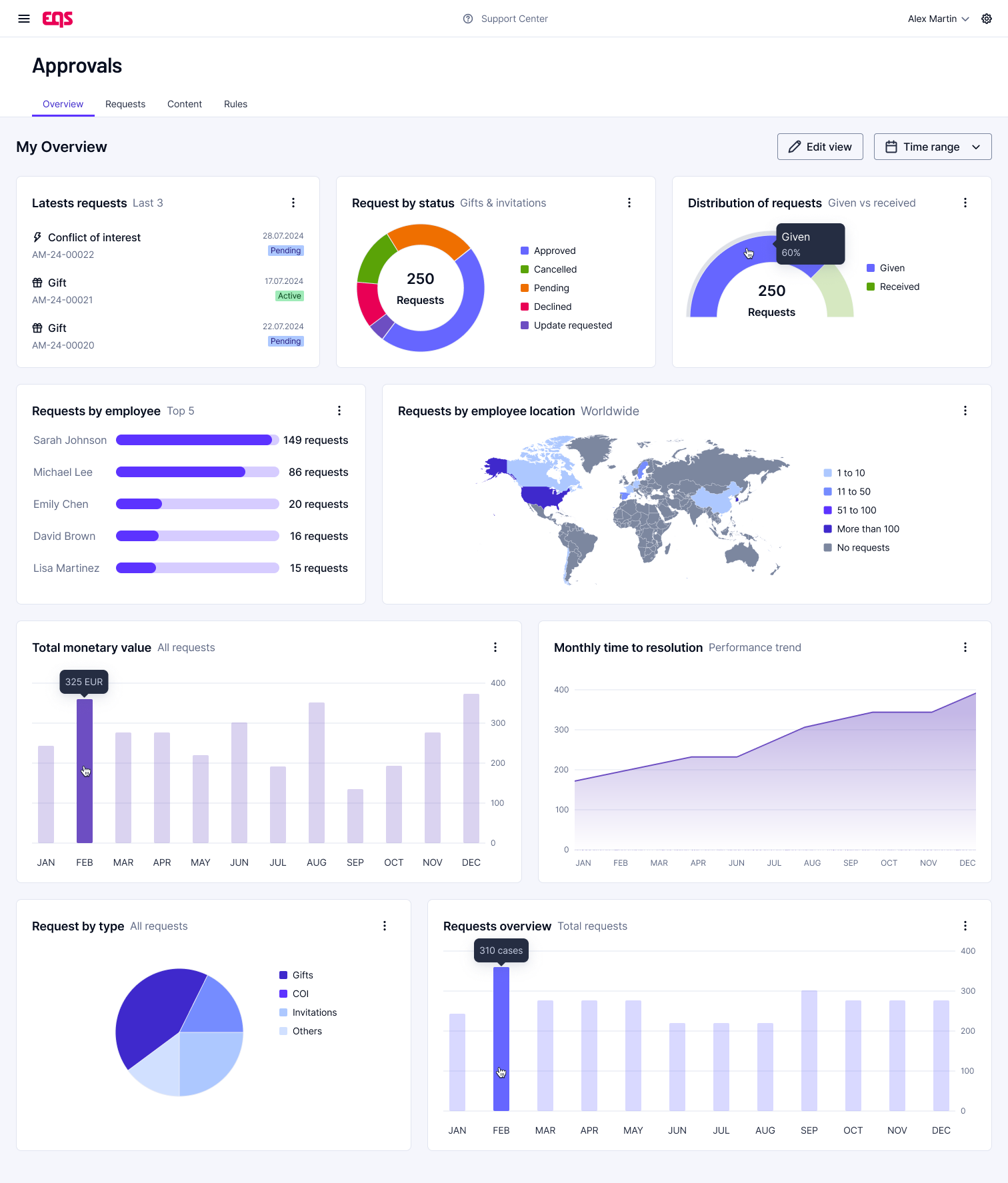Open Total monetary value card options
Viewport: 1008px width, 1183px height.
tap(495, 647)
